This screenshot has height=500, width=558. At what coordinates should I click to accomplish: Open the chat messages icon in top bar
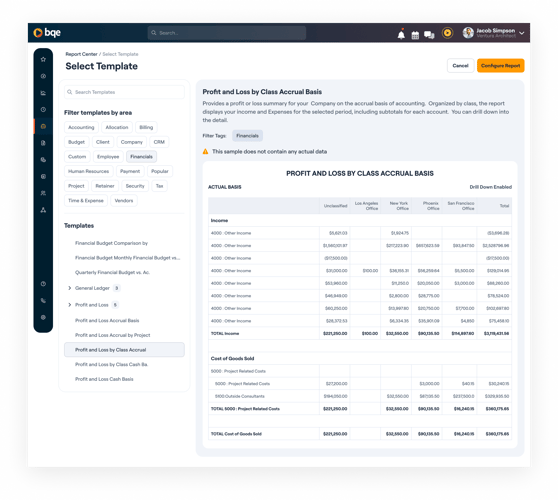tap(429, 35)
